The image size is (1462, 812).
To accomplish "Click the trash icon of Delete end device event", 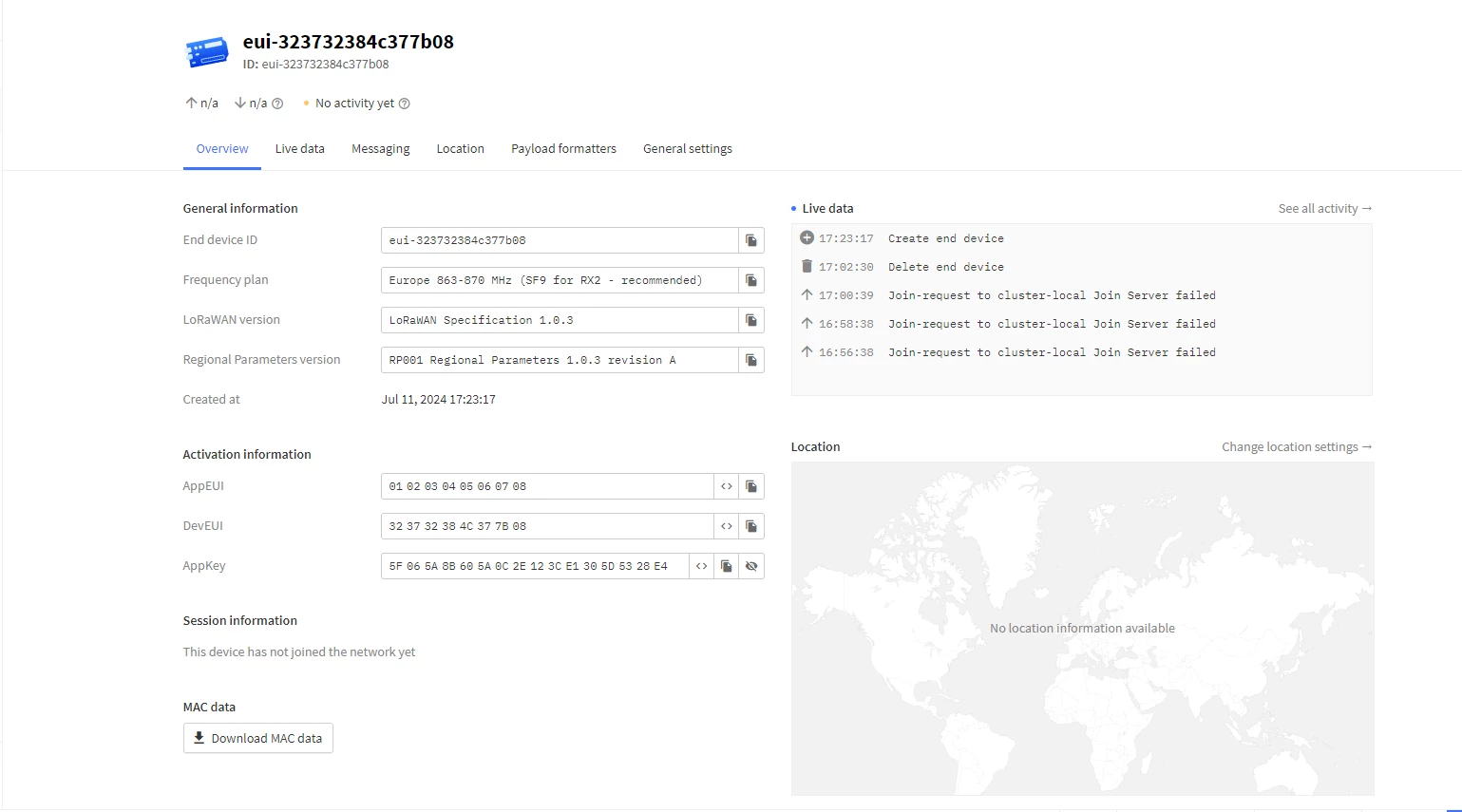I will coord(807,266).
